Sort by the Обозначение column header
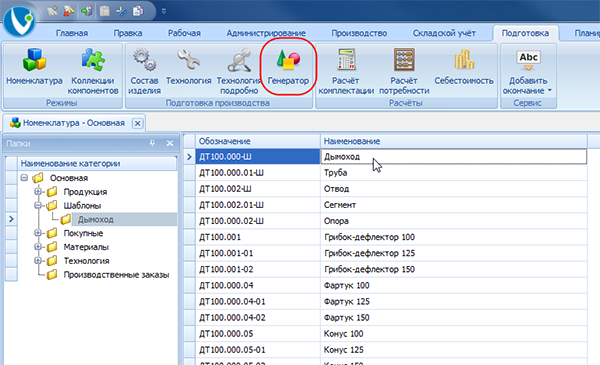This screenshot has width=600, height=365. pyautogui.click(x=258, y=141)
